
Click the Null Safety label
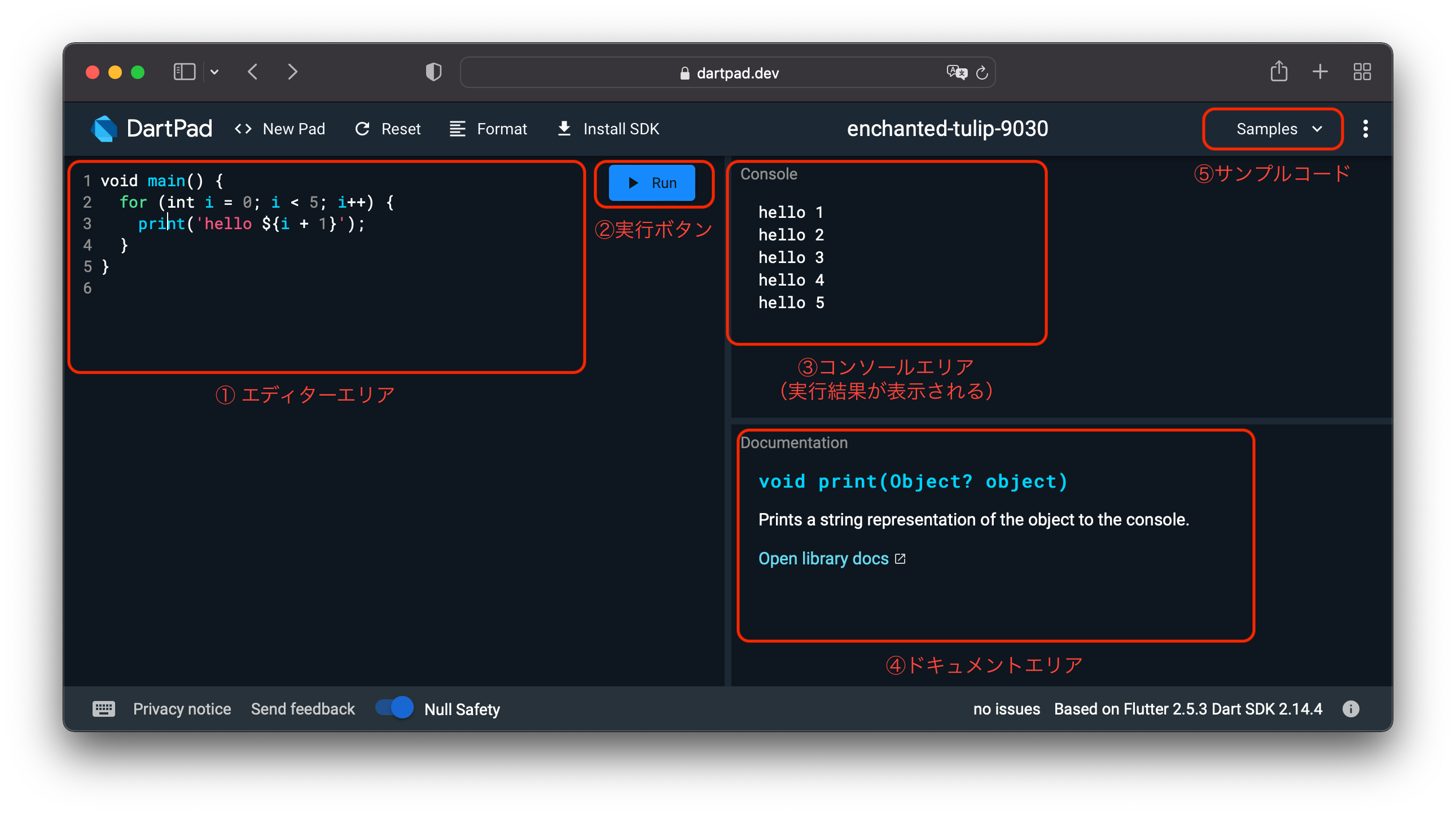(462, 709)
